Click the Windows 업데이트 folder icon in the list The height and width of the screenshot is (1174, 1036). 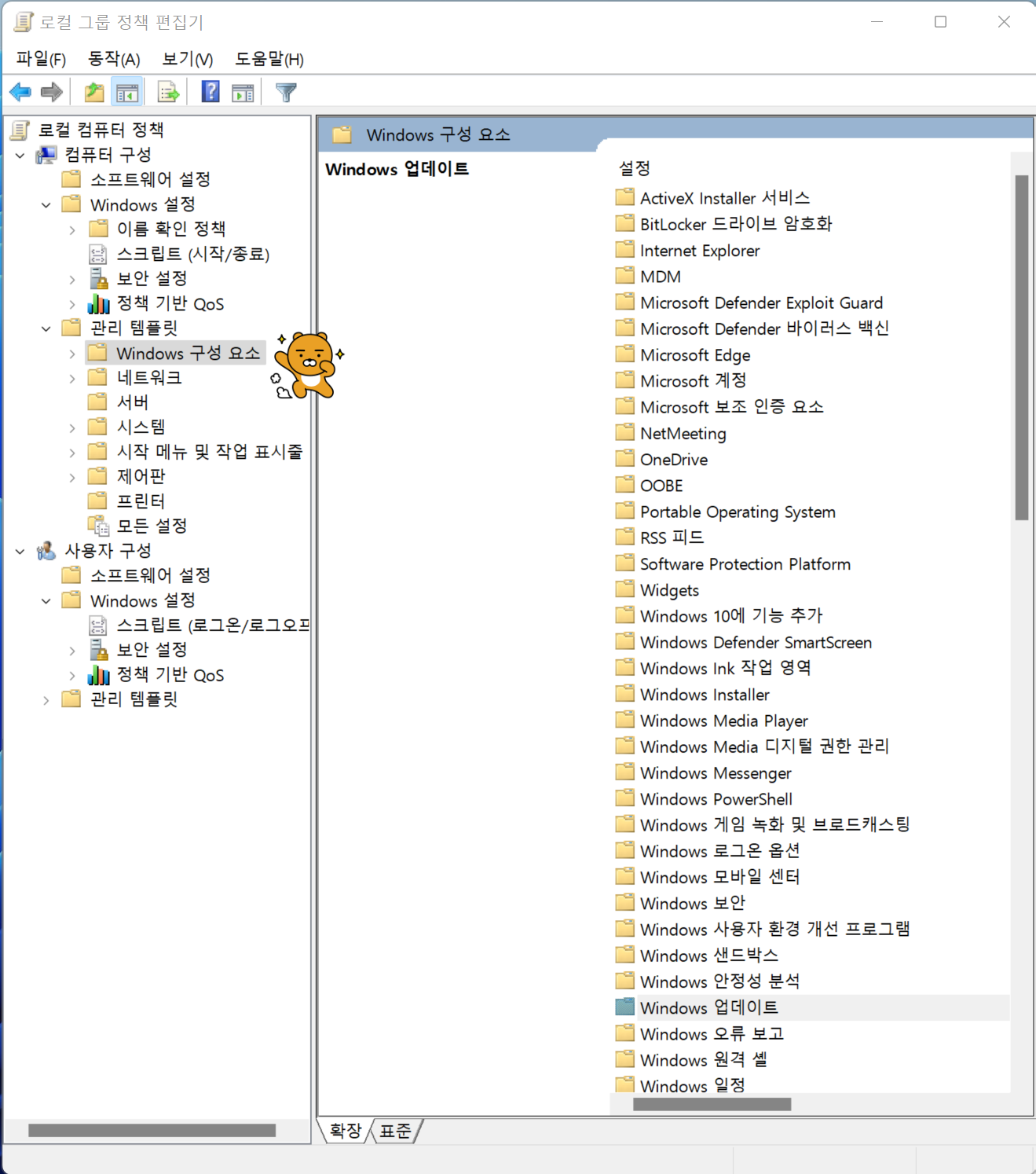pyautogui.click(x=625, y=1007)
